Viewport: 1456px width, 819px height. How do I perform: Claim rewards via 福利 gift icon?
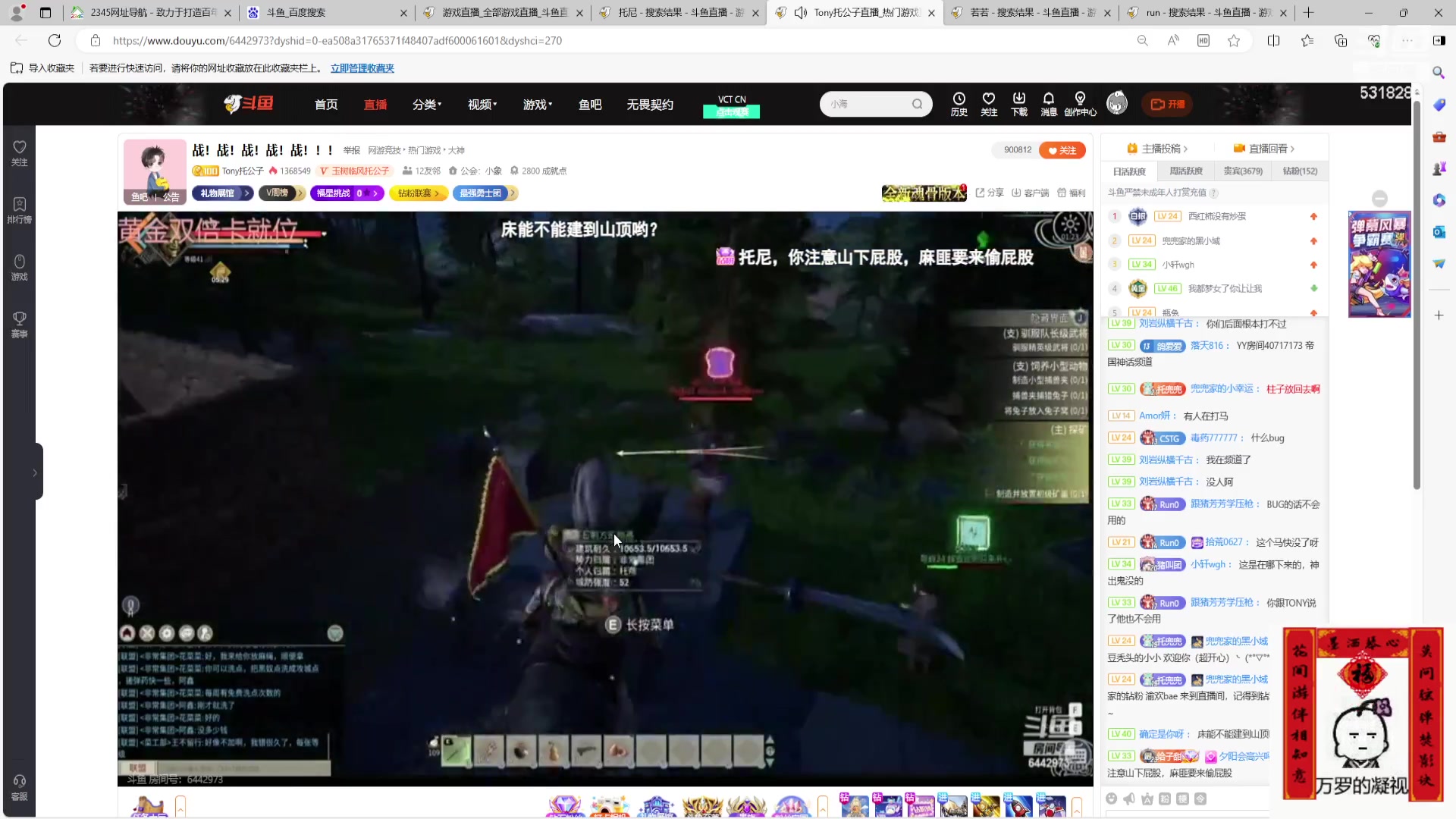(x=1069, y=193)
